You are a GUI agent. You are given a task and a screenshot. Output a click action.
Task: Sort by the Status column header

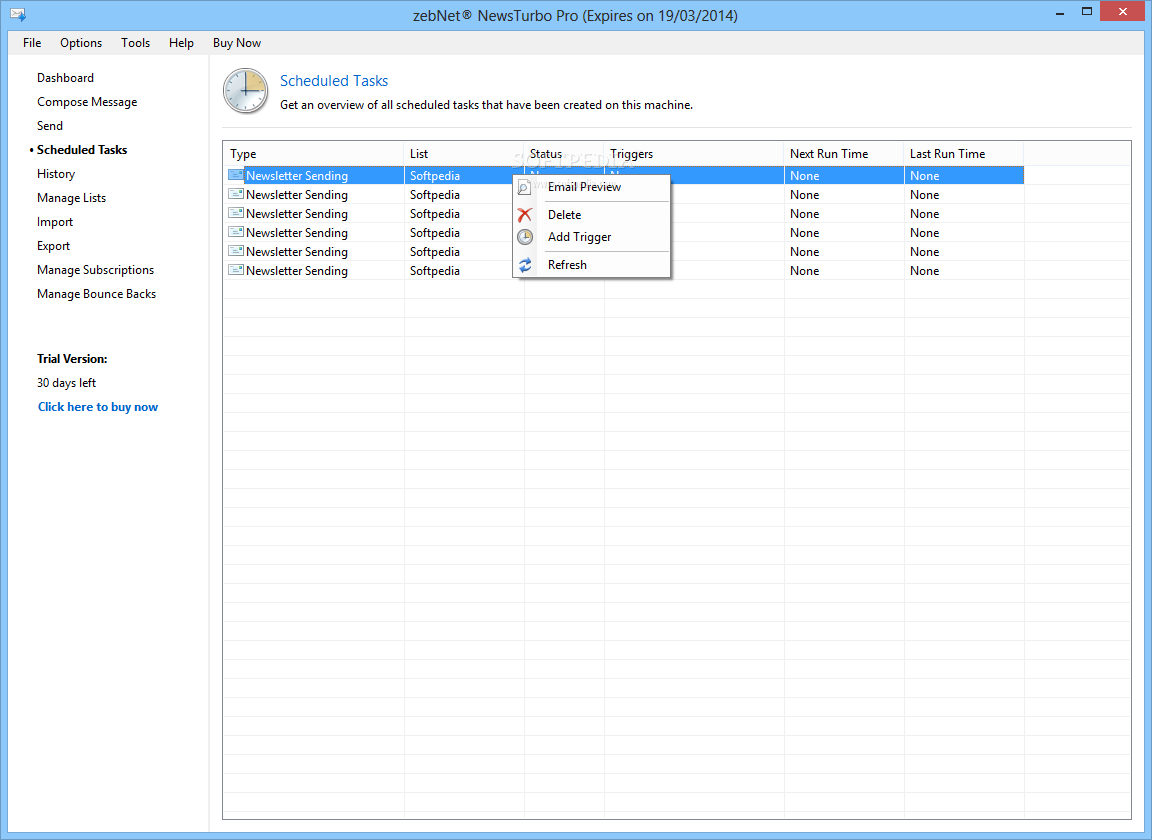[564, 154]
